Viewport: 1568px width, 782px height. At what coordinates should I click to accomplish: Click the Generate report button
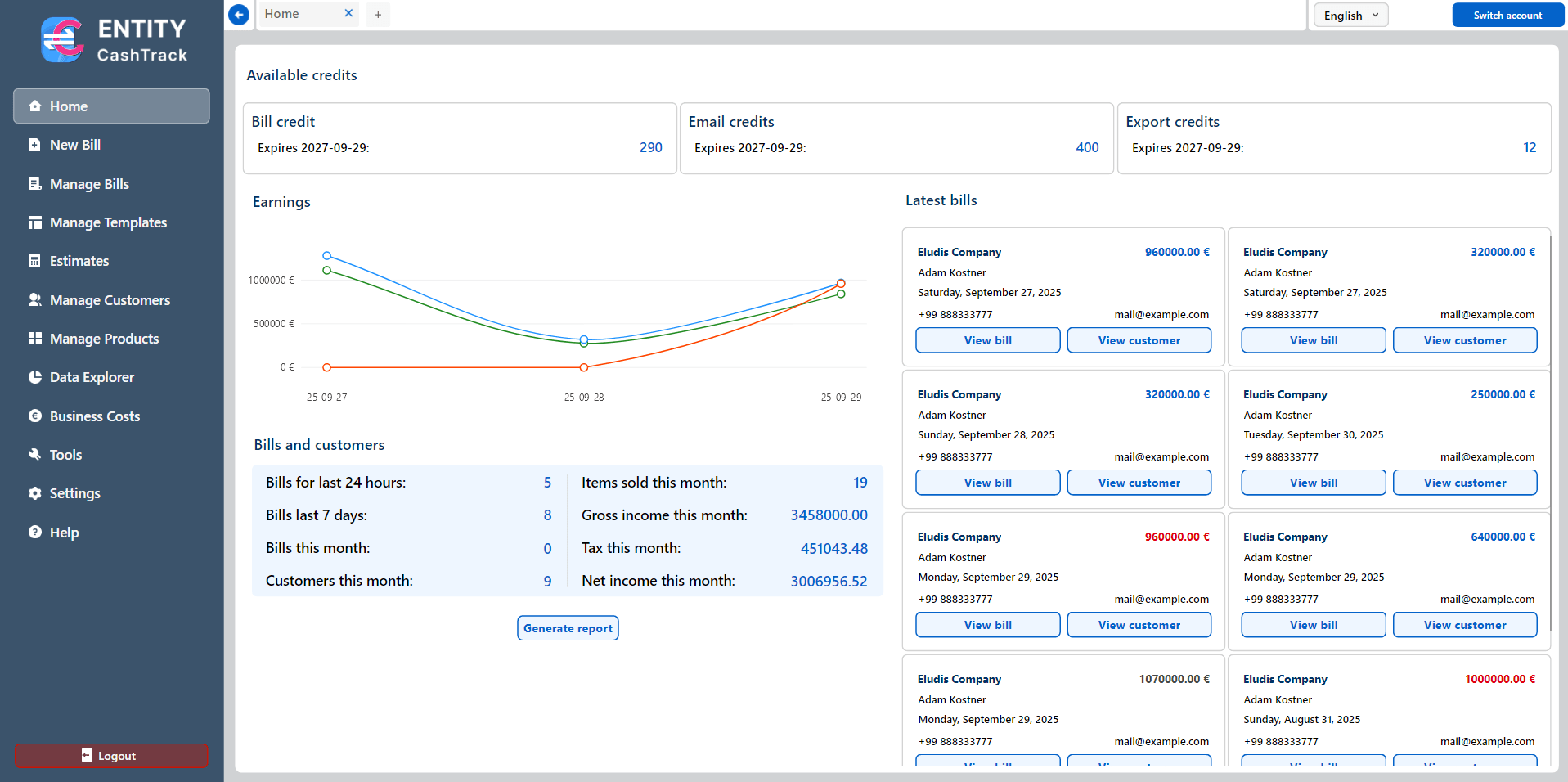point(568,628)
